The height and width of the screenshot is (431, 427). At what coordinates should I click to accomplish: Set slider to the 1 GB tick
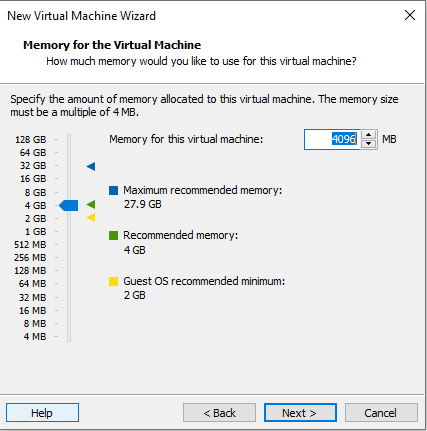coord(69,231)
